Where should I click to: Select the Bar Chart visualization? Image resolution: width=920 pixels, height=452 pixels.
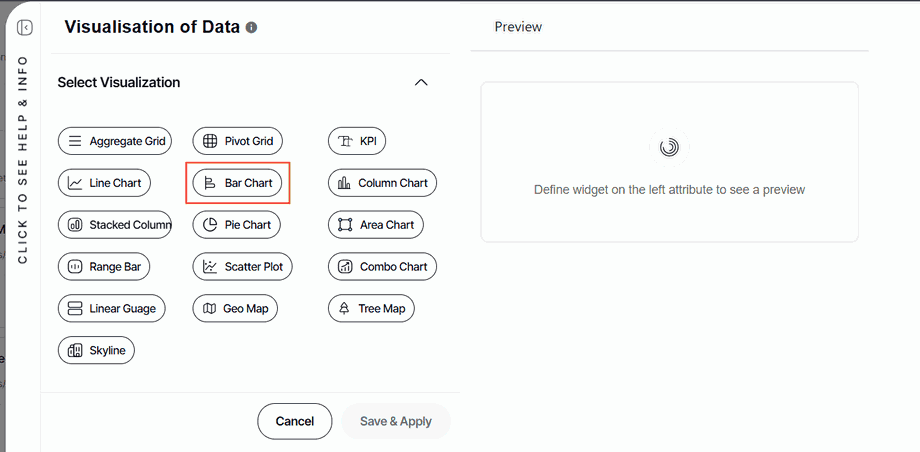click(238, 183)
